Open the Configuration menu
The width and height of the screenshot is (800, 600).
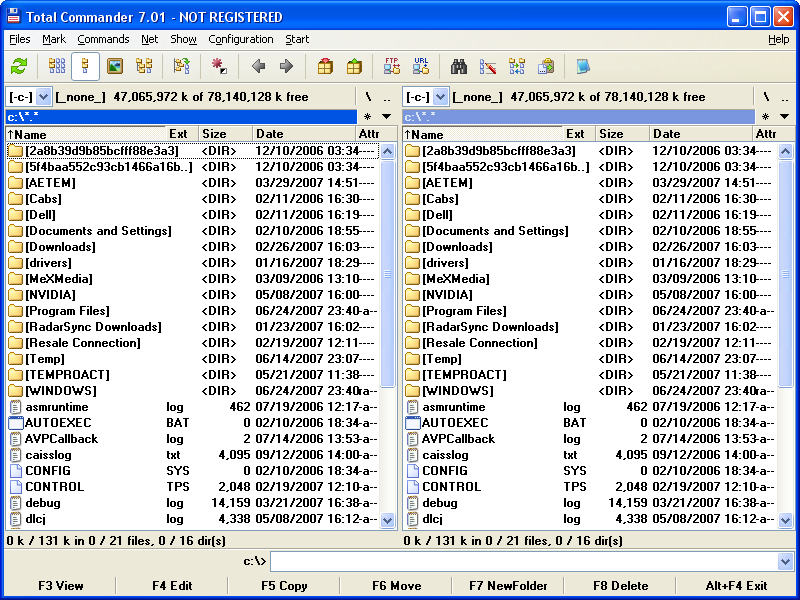(241, 39)
